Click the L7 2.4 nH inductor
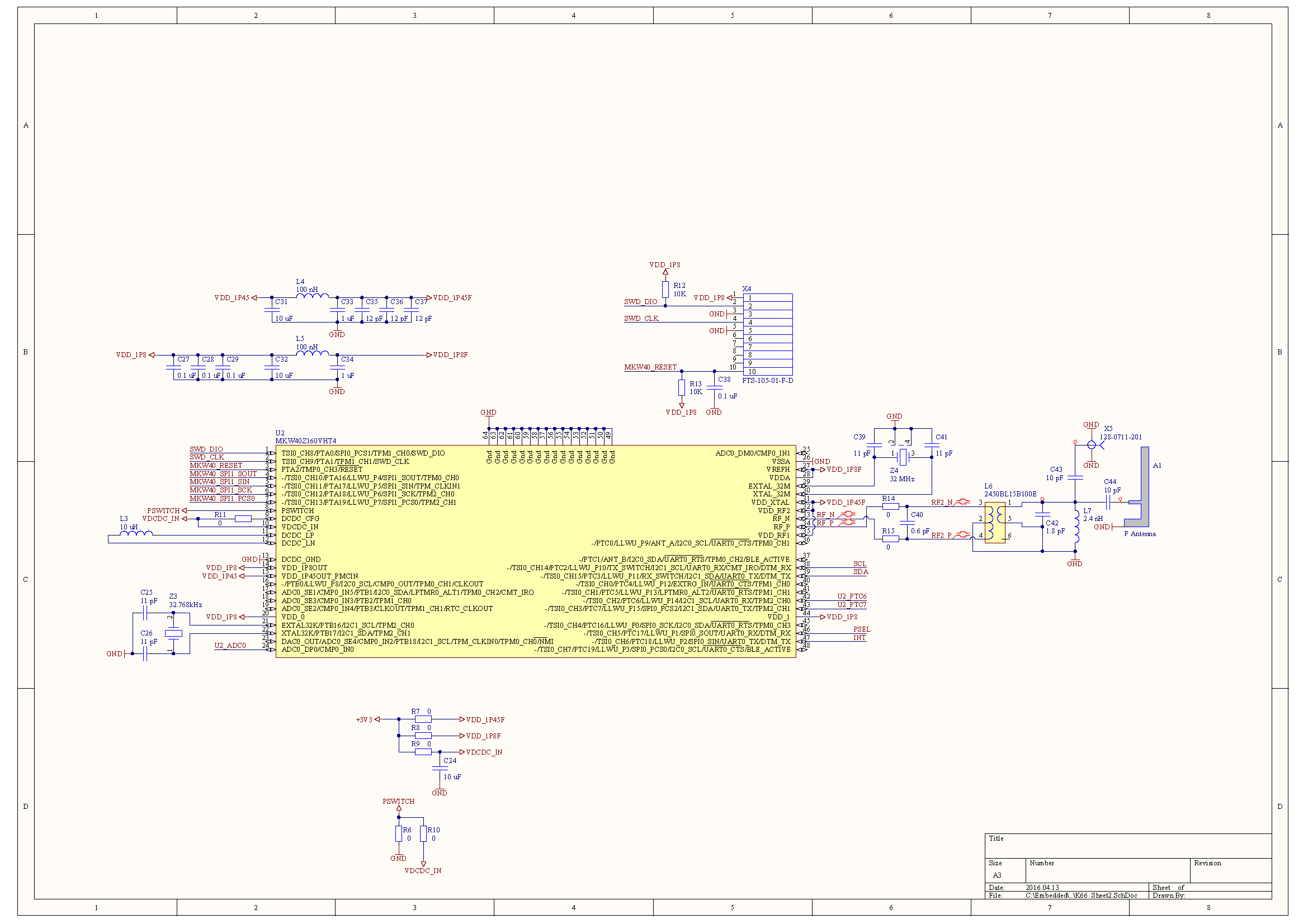Image resolution: width=1308 pixels, height=924 pixels. (1076, 526)
